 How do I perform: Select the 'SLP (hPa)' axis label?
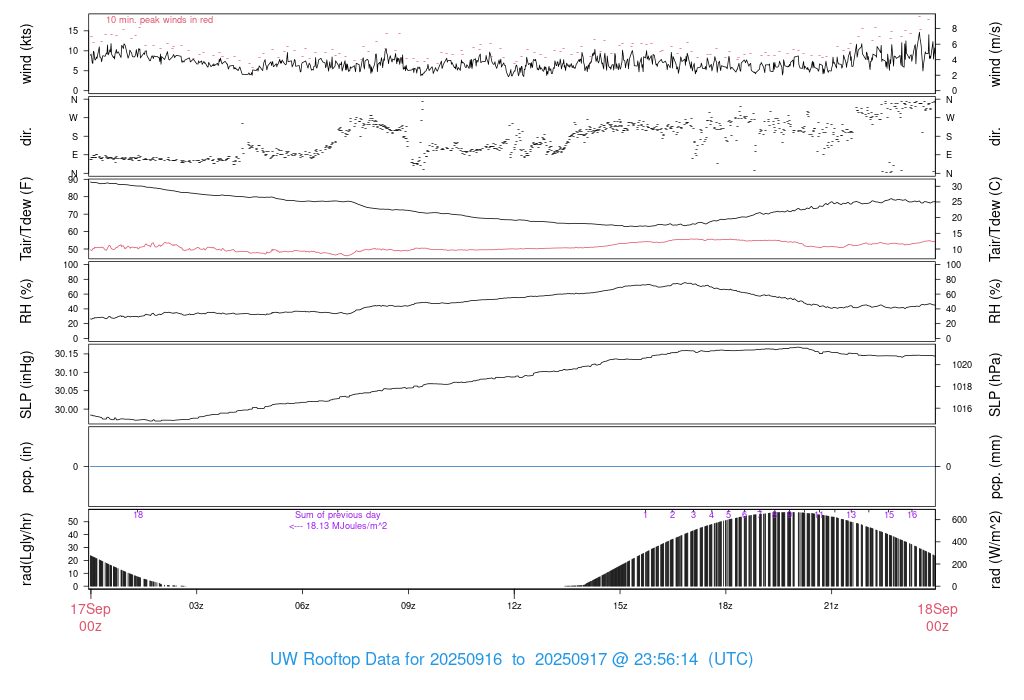[995, 385]
